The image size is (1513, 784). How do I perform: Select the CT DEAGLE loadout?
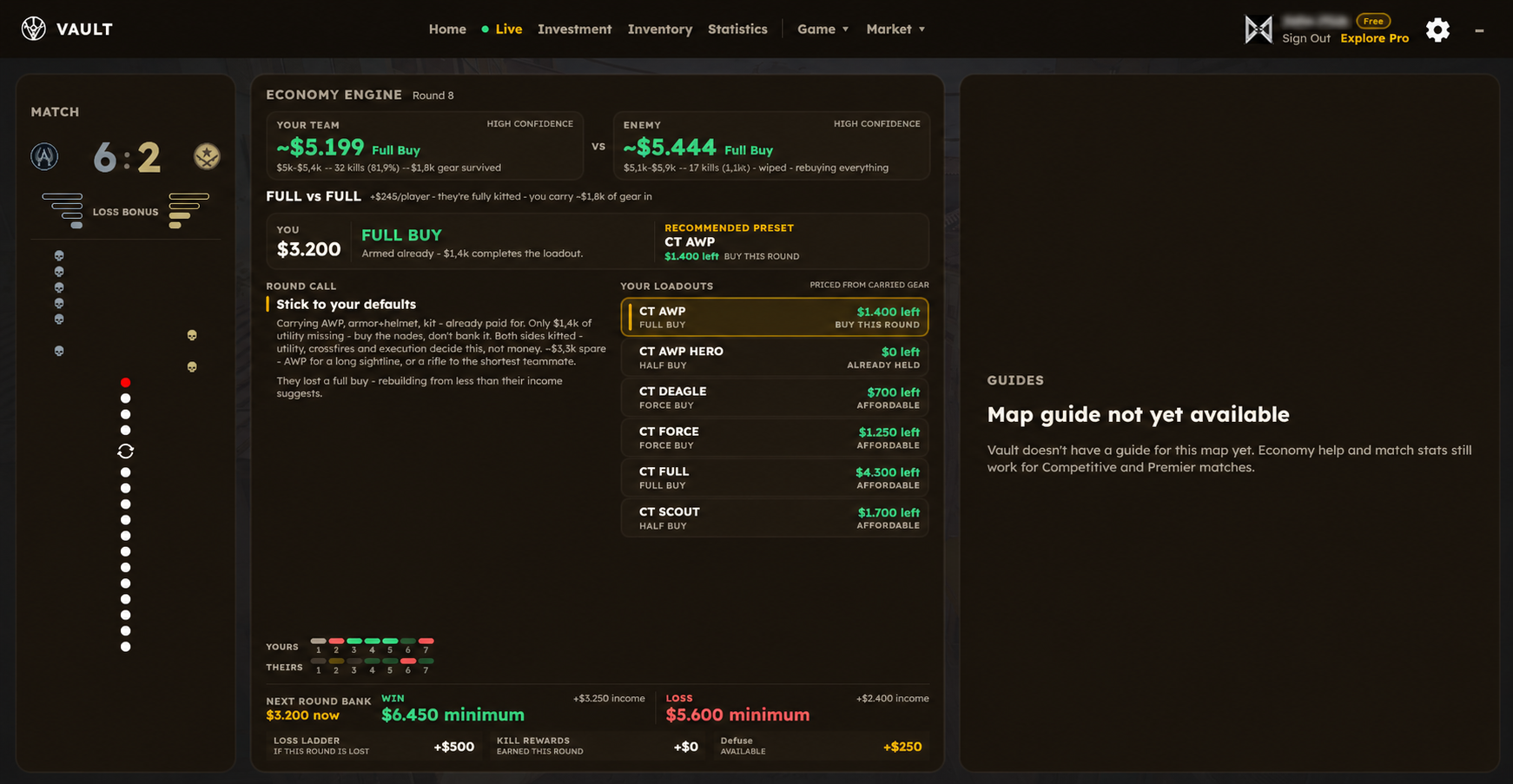click(775, 398)
